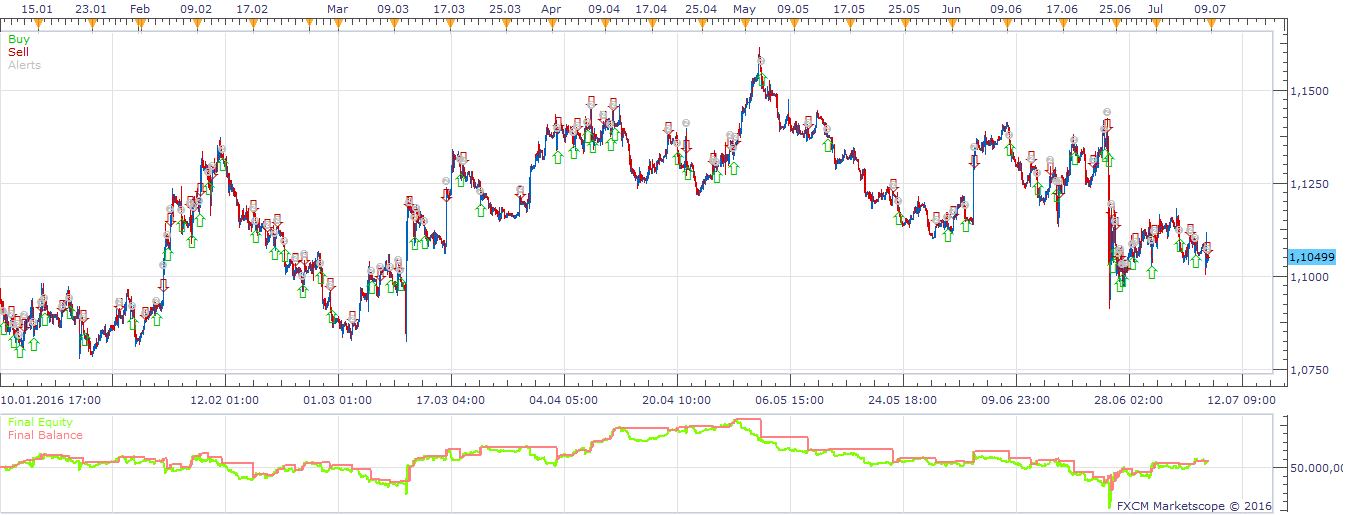Click the green Buy legend label
Viewport: 1345px width, 515px height.
click(18, 39)
